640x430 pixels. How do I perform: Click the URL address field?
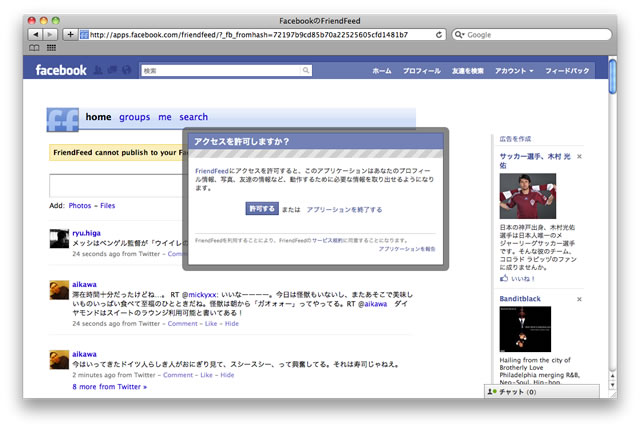261,35
